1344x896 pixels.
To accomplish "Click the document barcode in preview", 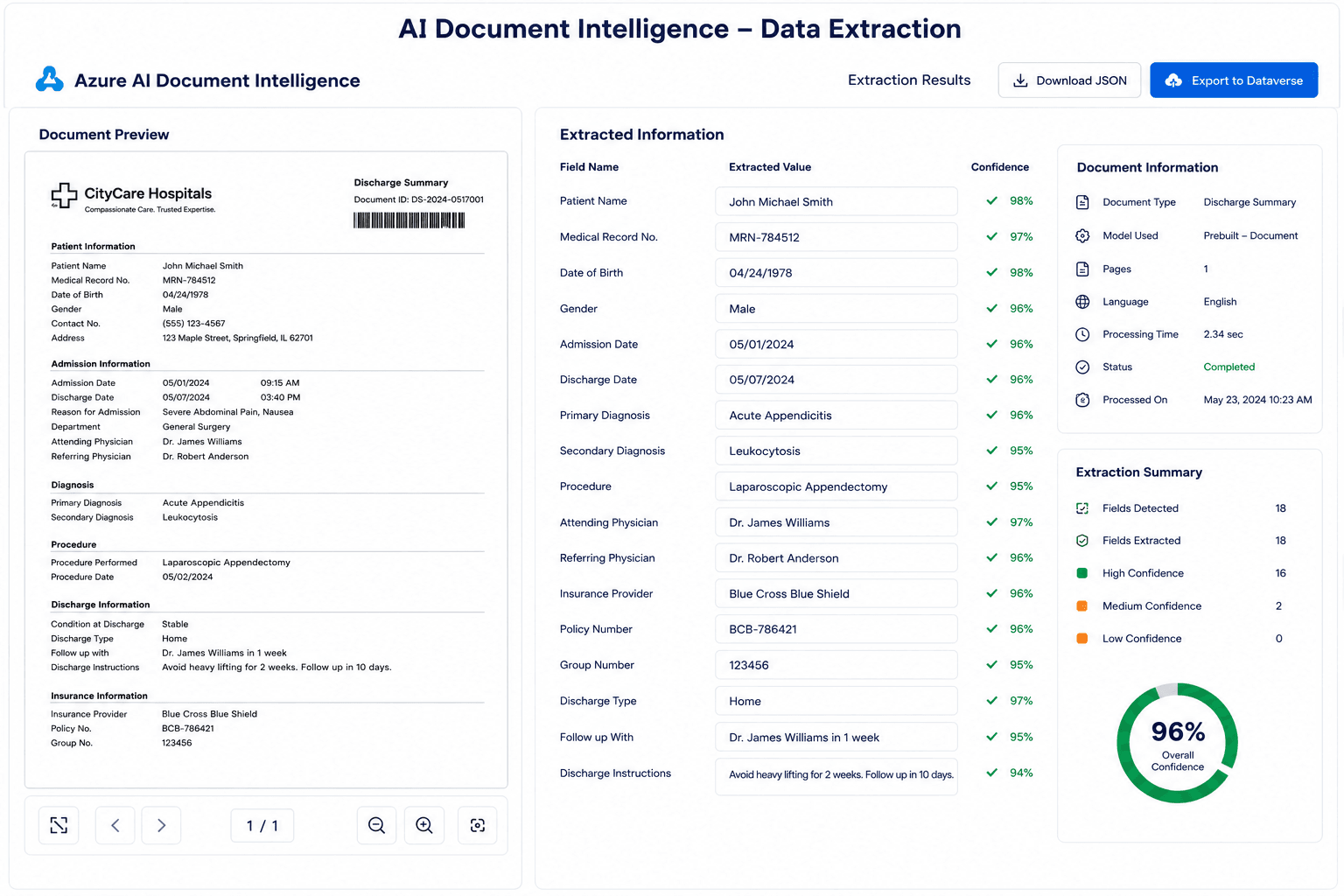I will point(409,220).
